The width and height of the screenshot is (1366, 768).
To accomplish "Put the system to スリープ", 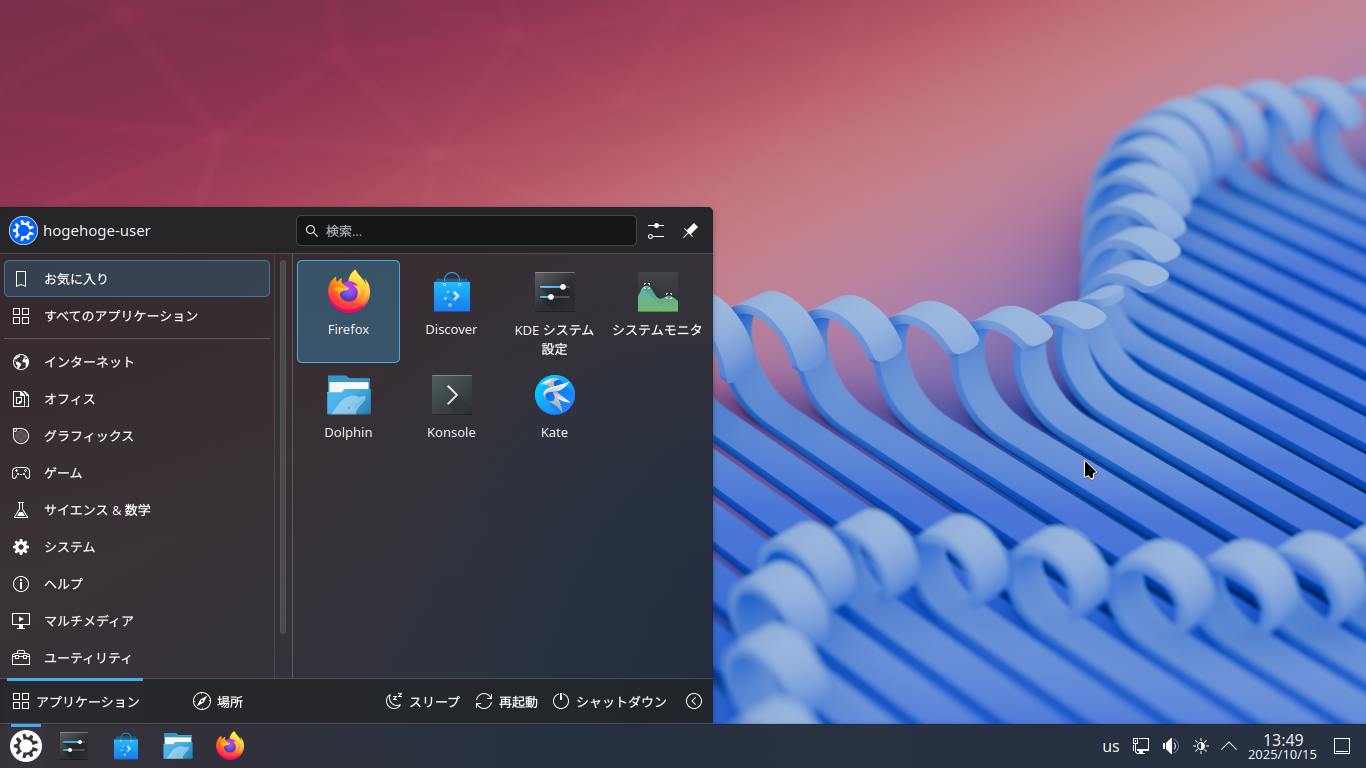I will point(422,701).
